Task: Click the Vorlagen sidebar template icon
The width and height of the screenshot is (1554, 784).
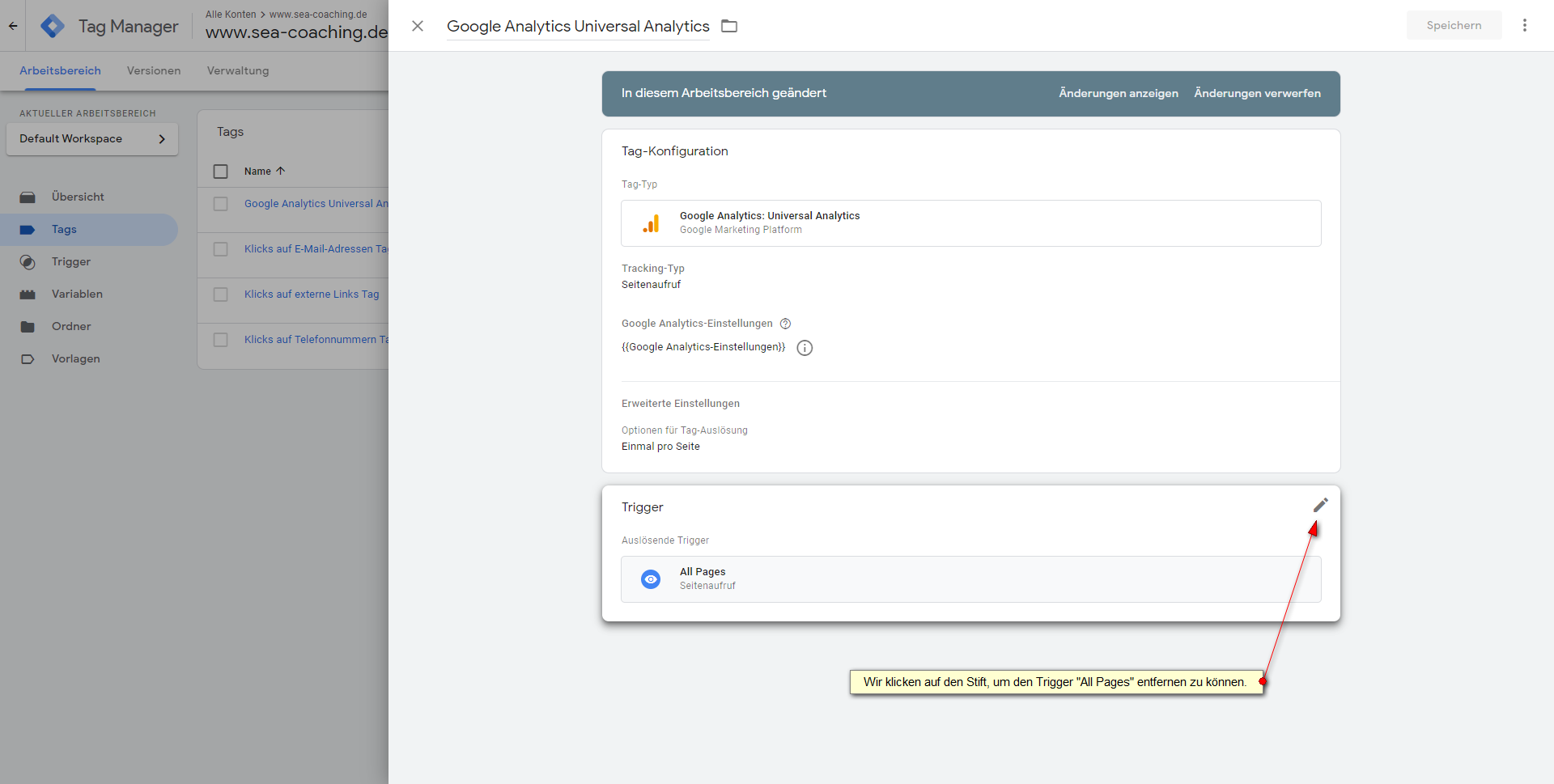Action: pyautogui.click(x=28, y=359)
